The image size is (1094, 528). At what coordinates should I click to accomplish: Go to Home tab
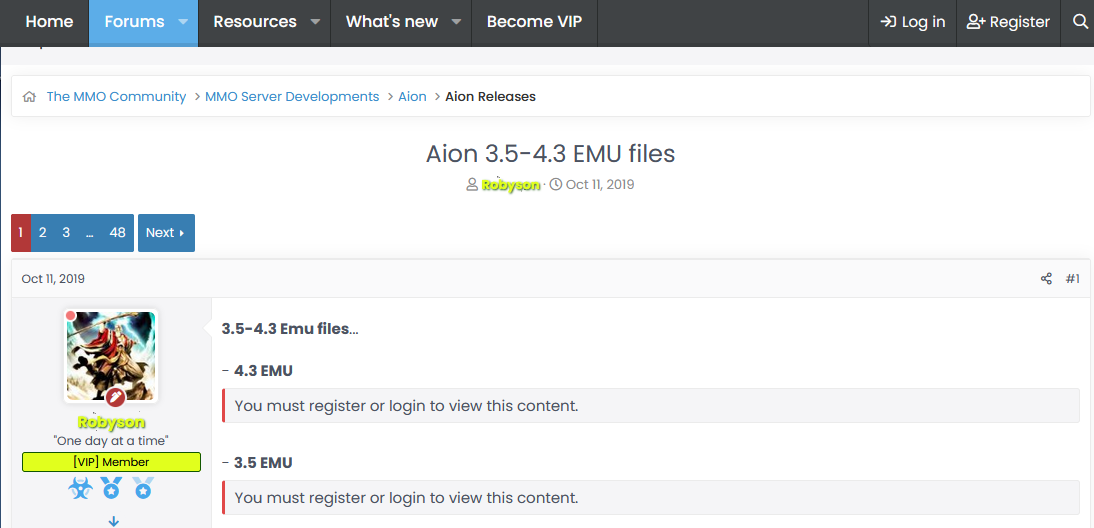(49, 22)
